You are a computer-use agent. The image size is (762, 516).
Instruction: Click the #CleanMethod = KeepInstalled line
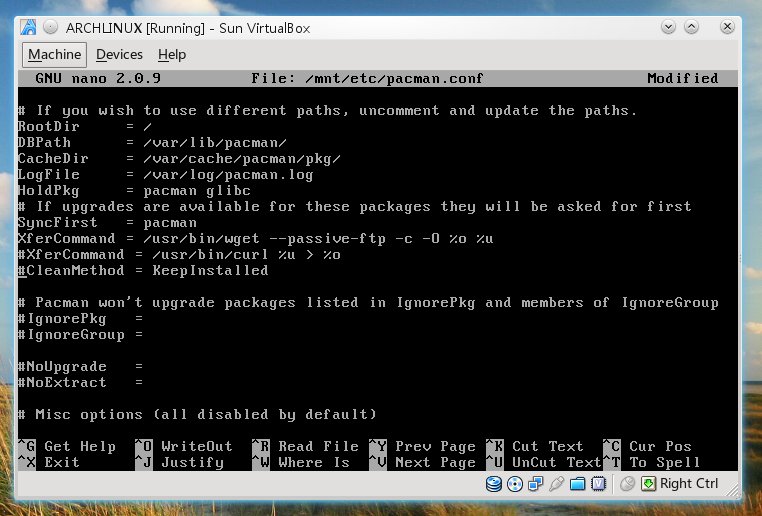pos(143,271)
